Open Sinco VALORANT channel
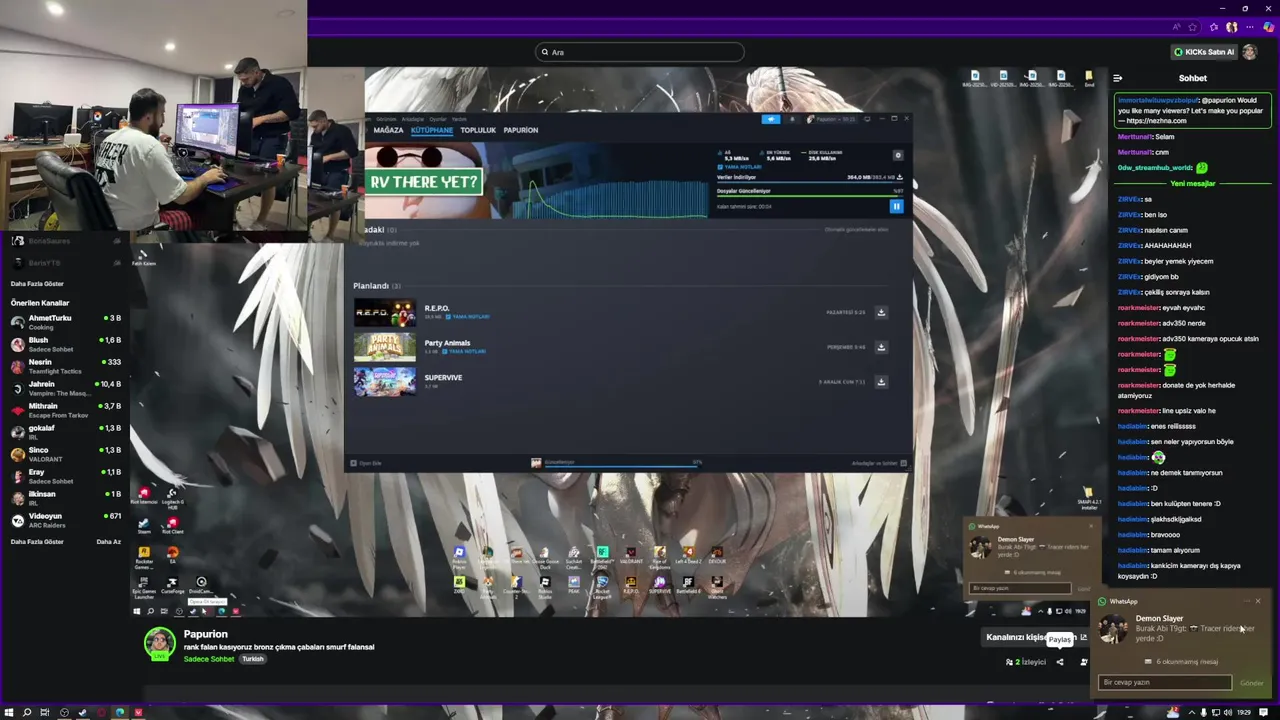This screenshot has width=1280, height=720. [64, 454]
